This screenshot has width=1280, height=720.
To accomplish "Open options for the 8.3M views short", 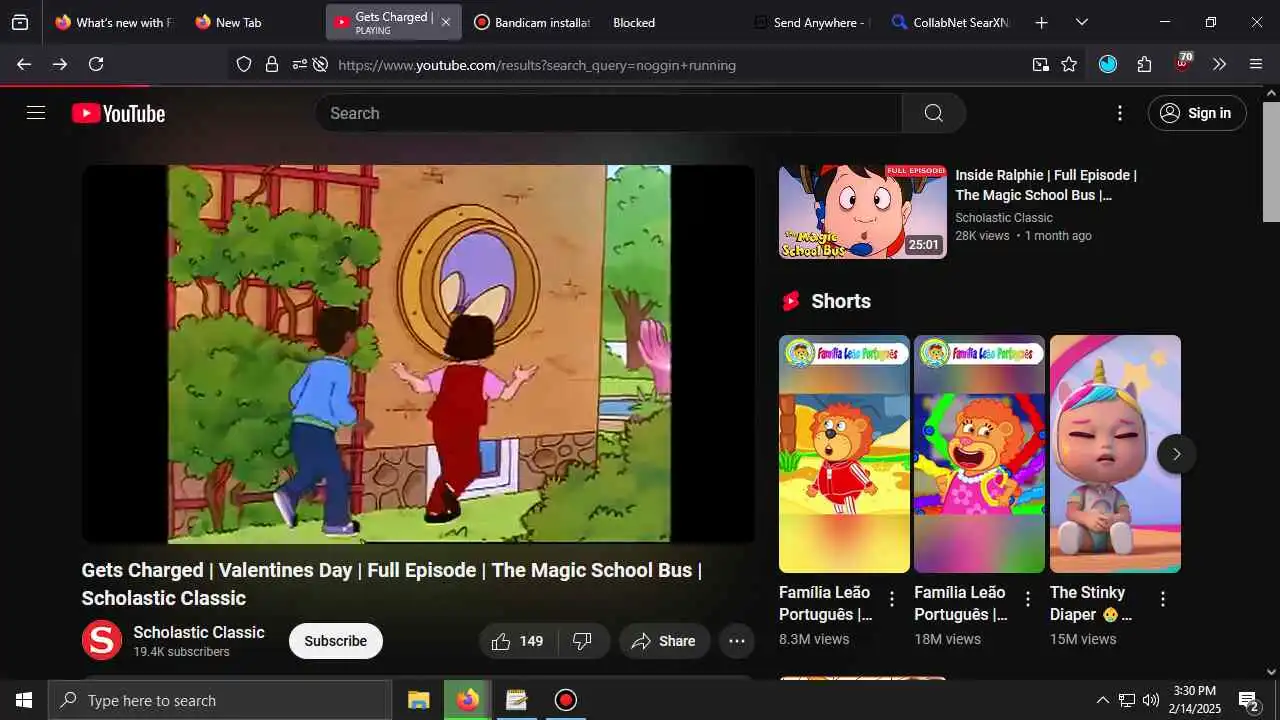I will (892, 599).
